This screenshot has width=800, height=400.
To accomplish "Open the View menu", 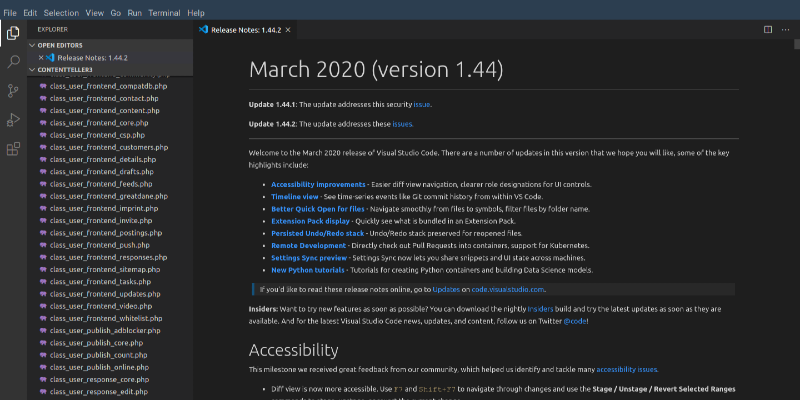I will click(94, 13).
